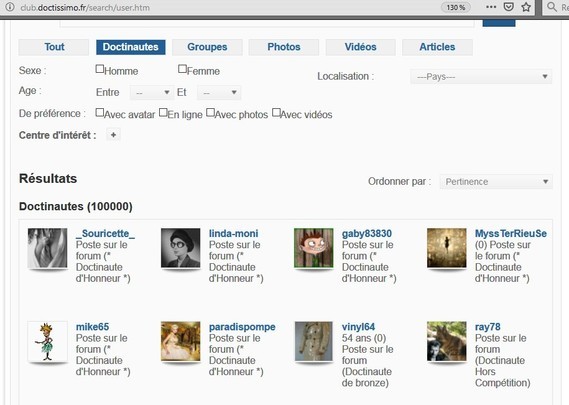Open the Ordonner par Pertinence dropdown
The height and width of the screenshot is (405, 569).
(x=496, y=181)
